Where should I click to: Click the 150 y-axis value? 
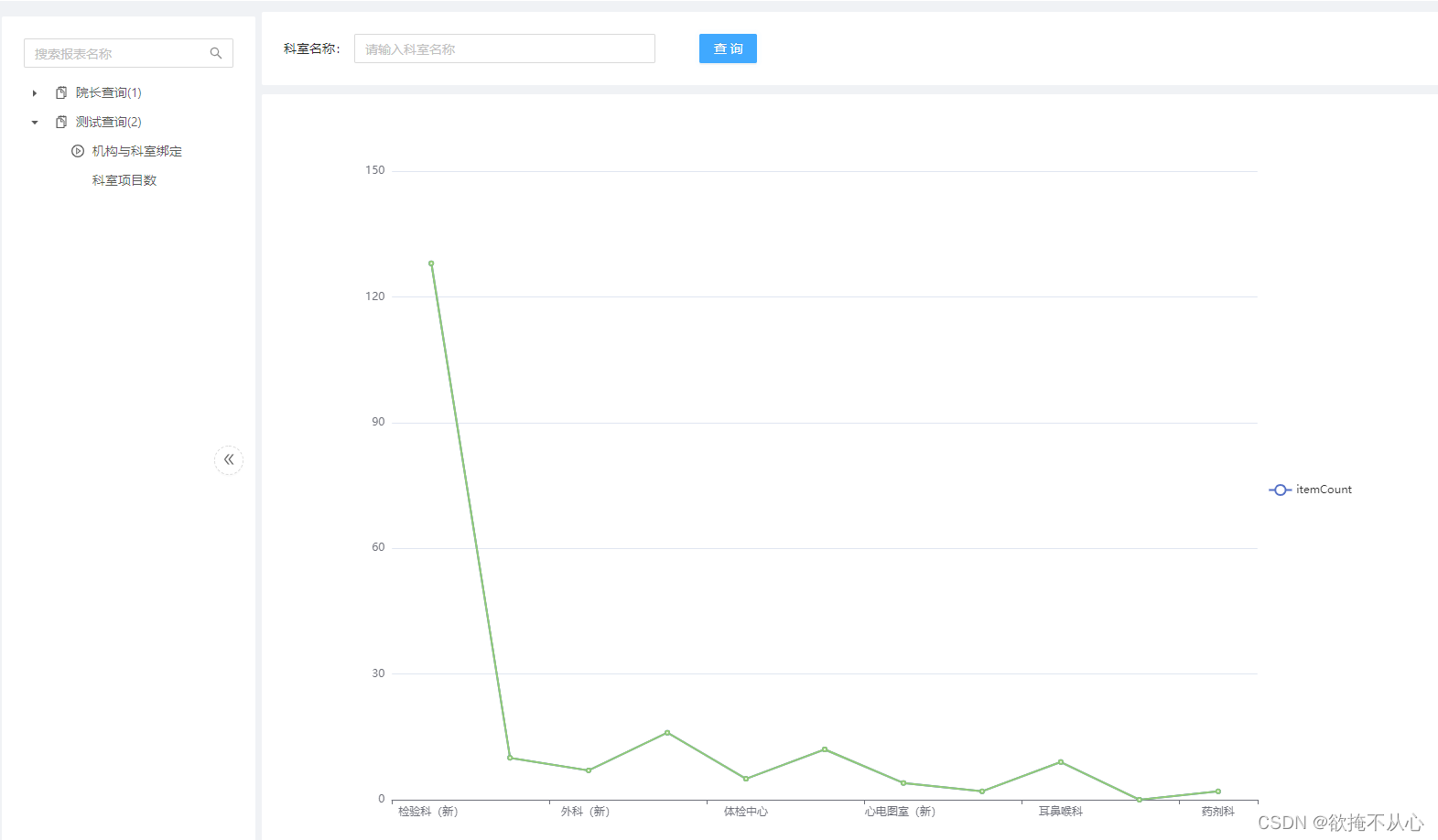point(375,170)
